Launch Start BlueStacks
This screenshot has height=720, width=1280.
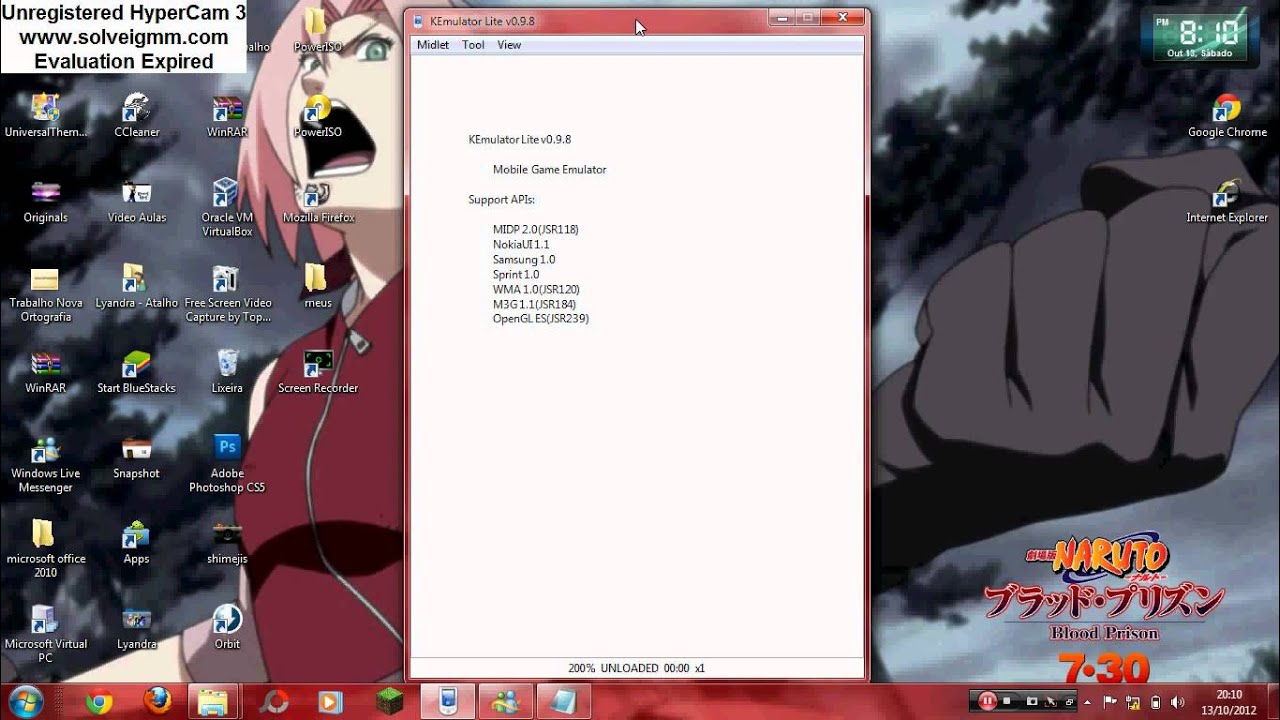[x=136, y=372]
